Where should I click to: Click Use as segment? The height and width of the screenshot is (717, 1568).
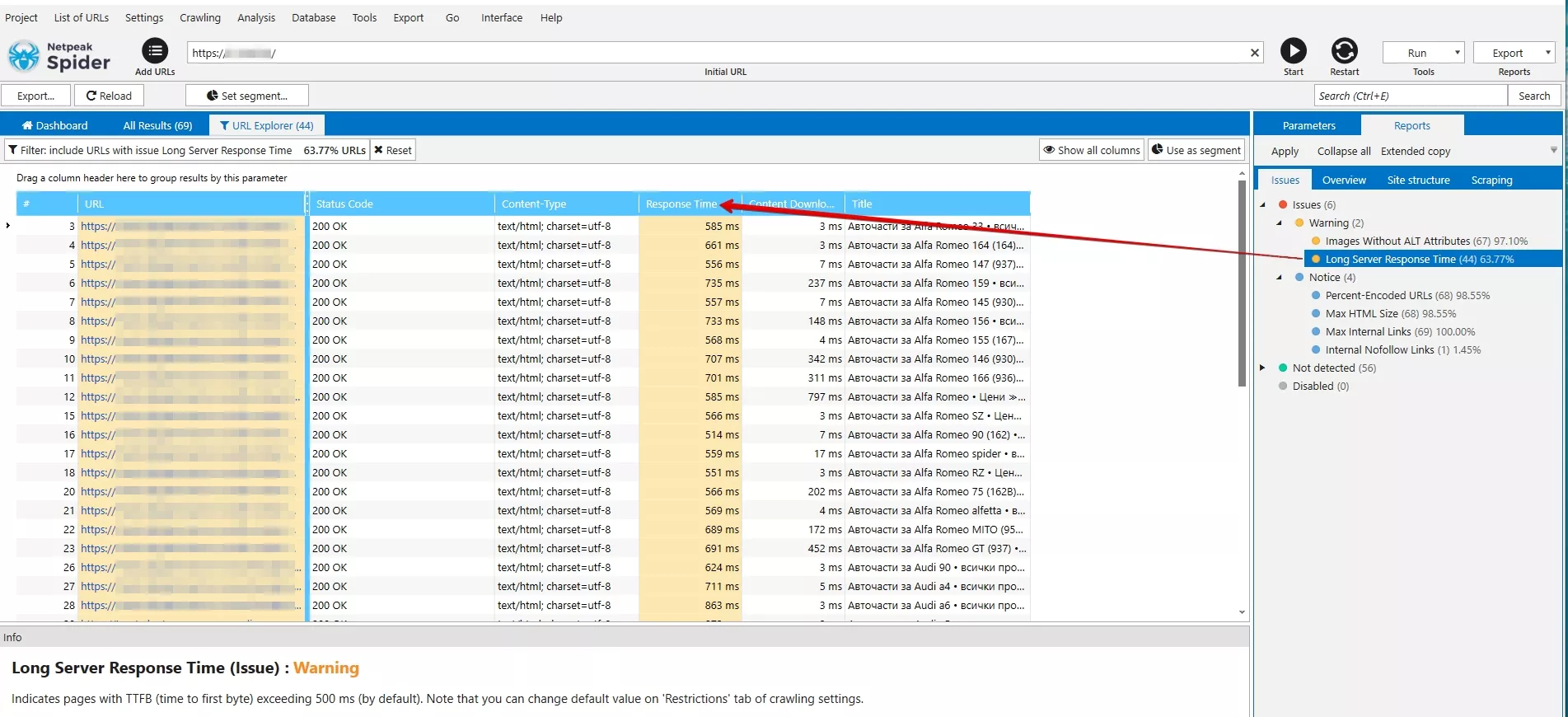(x=1196, y=150)
